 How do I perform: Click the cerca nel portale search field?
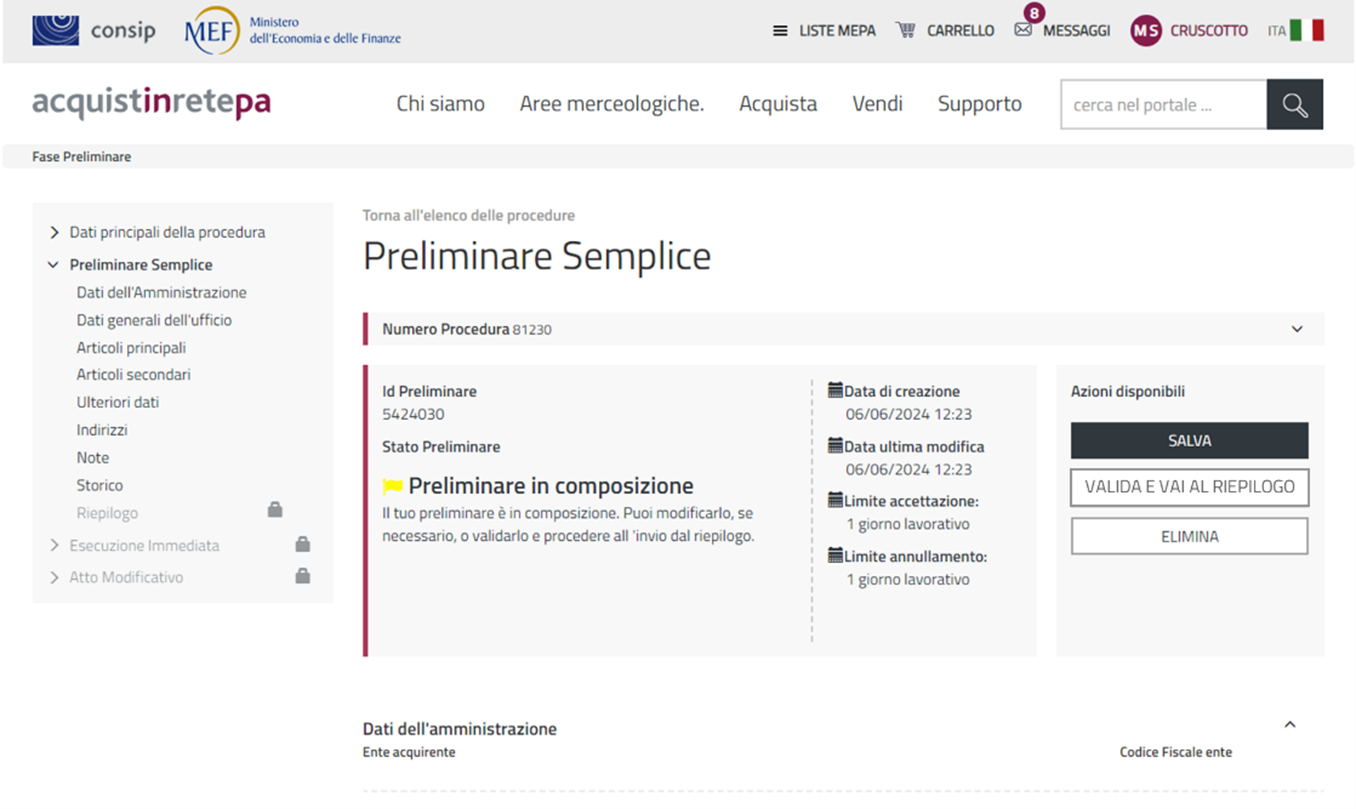[1163, 105]
